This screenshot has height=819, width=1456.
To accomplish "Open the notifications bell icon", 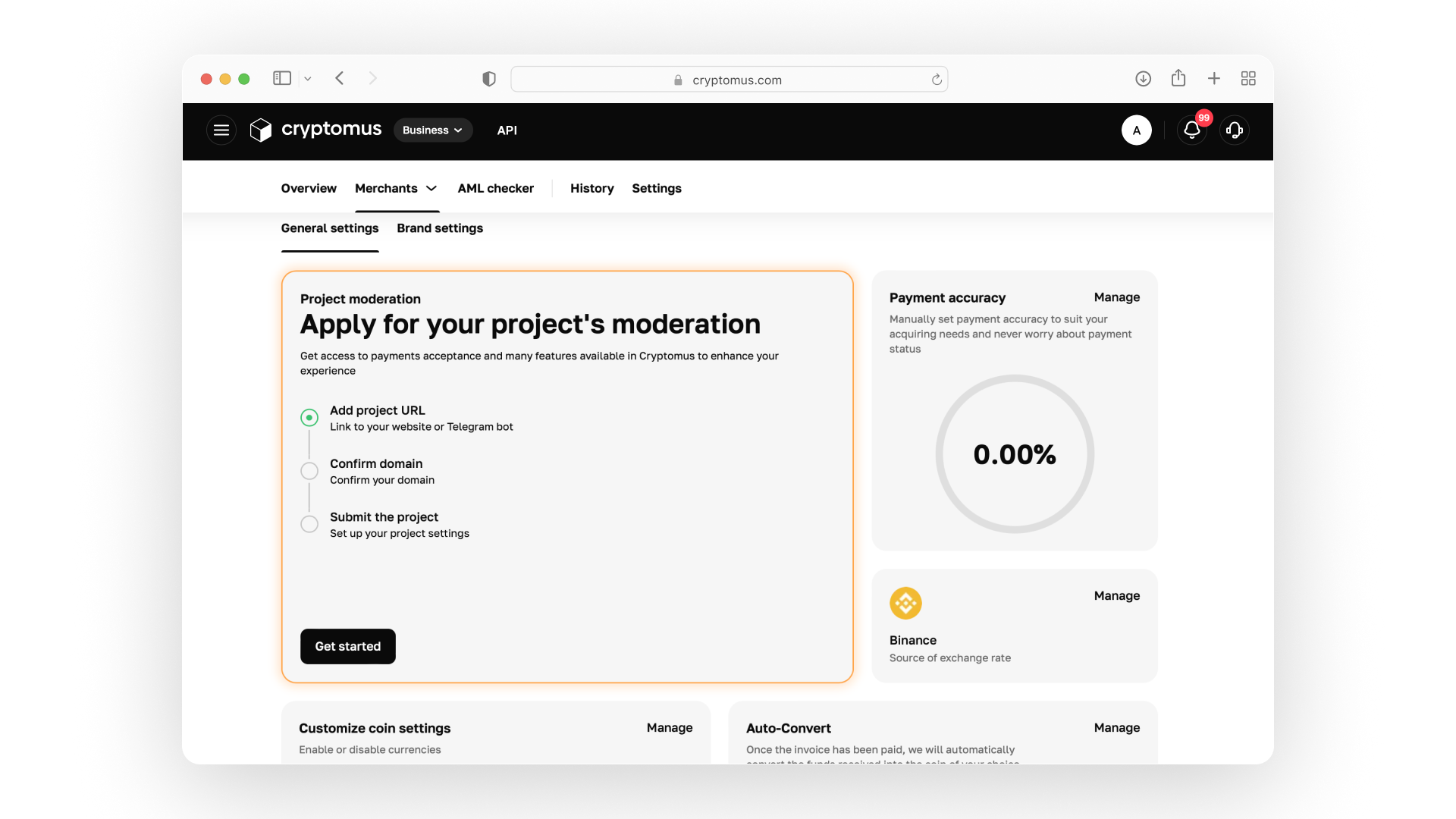I will pyautogui.click(x=1192, y=130).
